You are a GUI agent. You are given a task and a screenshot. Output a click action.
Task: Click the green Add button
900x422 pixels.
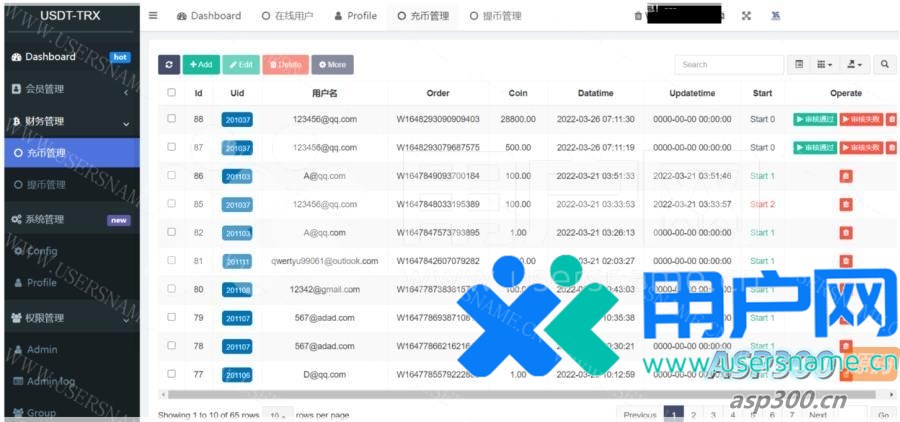click(200, 64)
